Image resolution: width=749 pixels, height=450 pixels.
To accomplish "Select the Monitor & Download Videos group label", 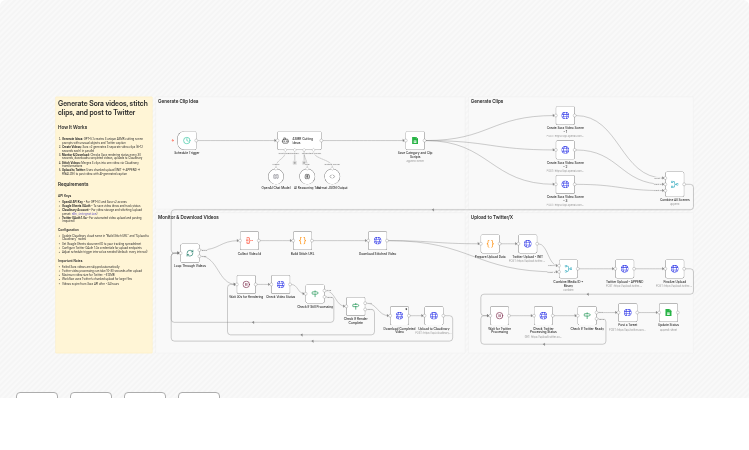I will 188,217.
